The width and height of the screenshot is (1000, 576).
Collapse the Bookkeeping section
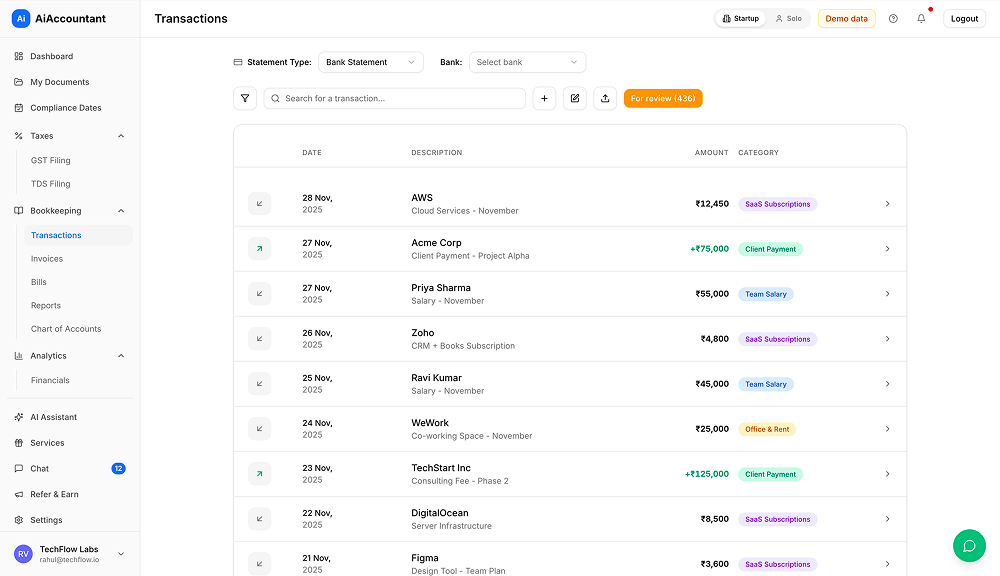(121, 210)
